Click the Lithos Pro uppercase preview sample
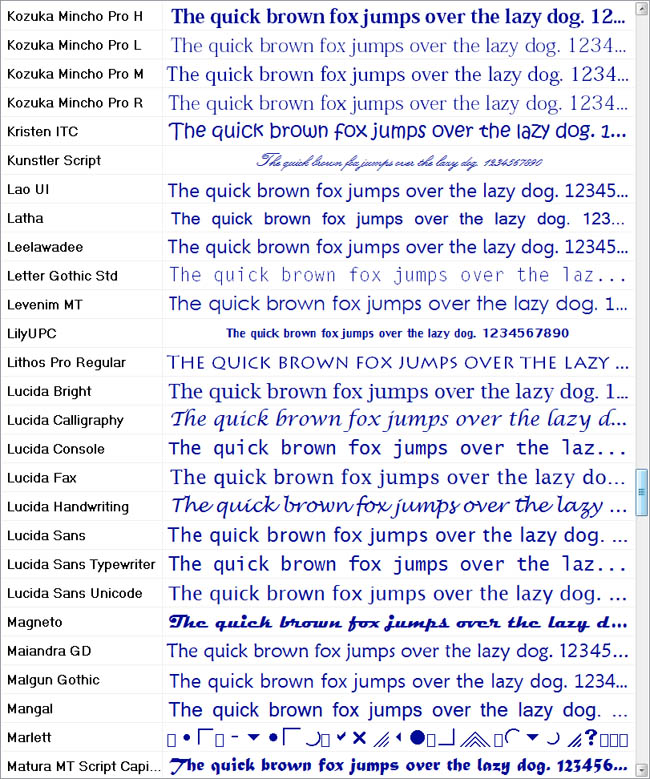 (x=398, y=363)
